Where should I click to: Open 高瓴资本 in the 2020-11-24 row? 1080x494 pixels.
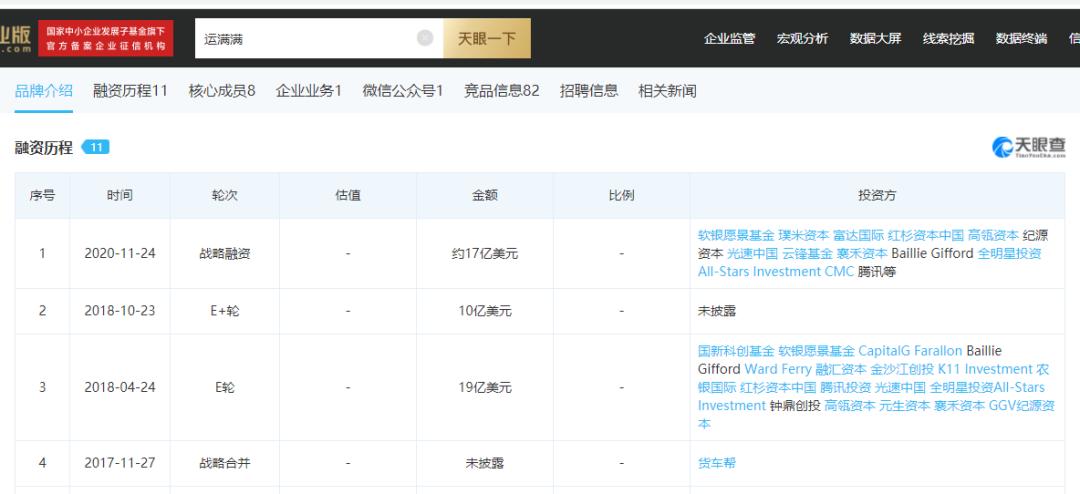[x=993, y=236]
